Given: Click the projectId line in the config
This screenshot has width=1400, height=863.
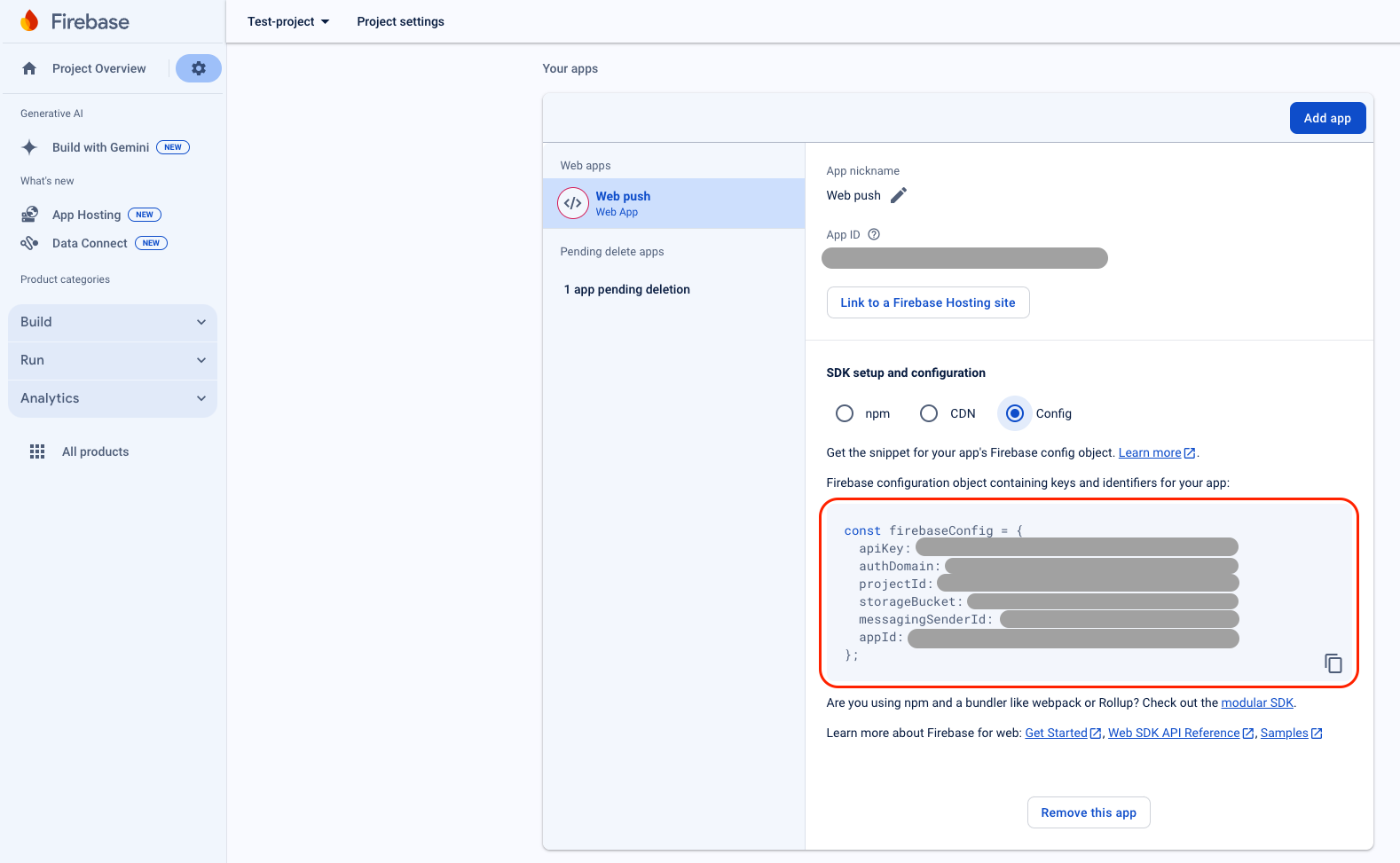Looking at the screenshot, I should [1048, 584].
